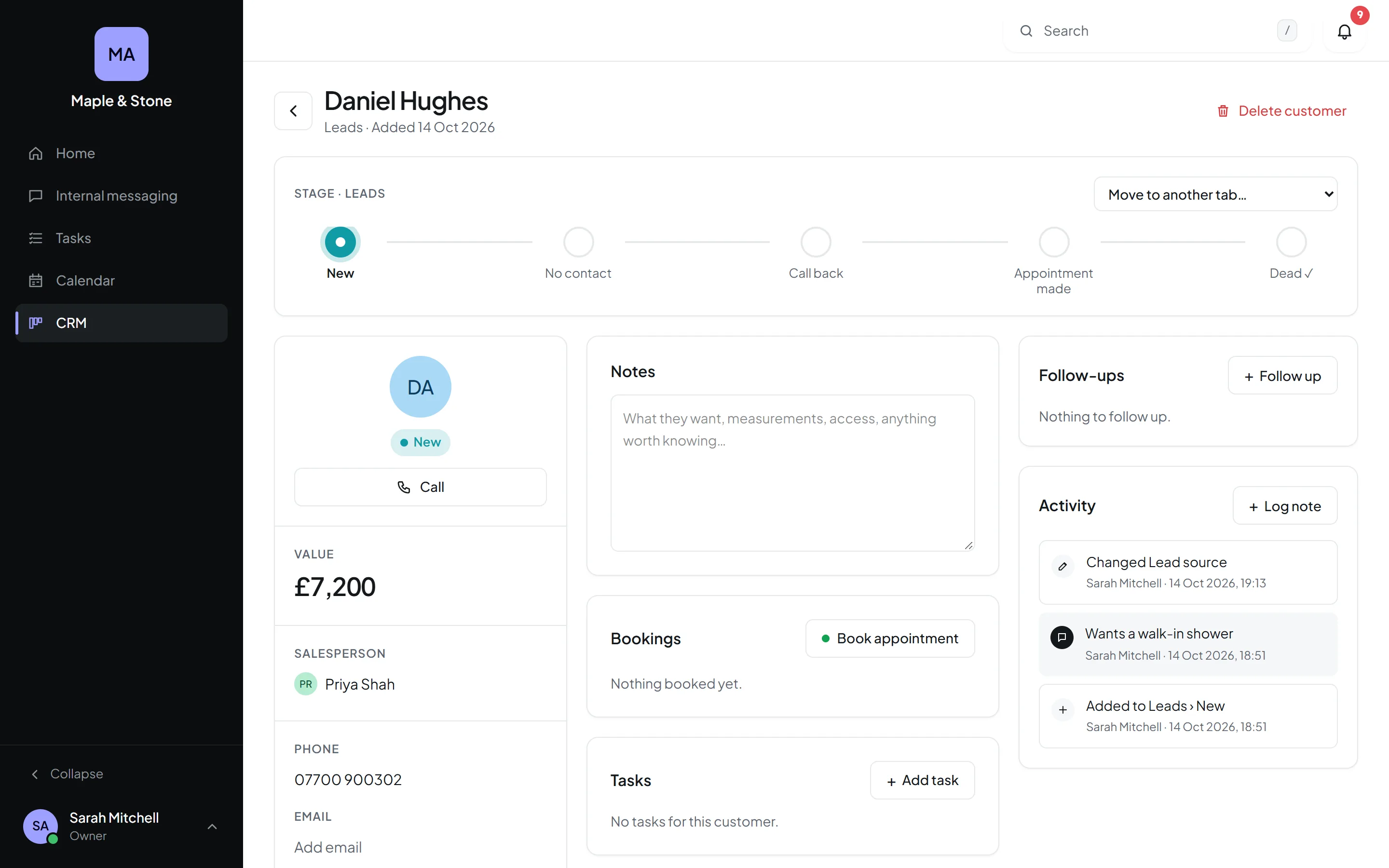Image resolution: width=1389 pixels, height=868 pixels.
Task: Click the Add email field
Action: [x=328, y=847]
